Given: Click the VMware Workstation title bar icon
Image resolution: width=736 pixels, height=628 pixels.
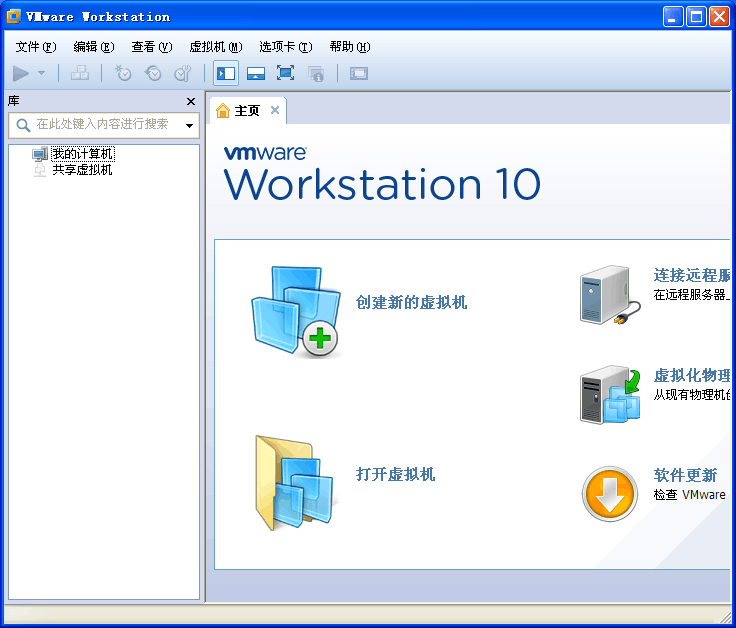Looking at the screenshot, I should tap(14, 16).
